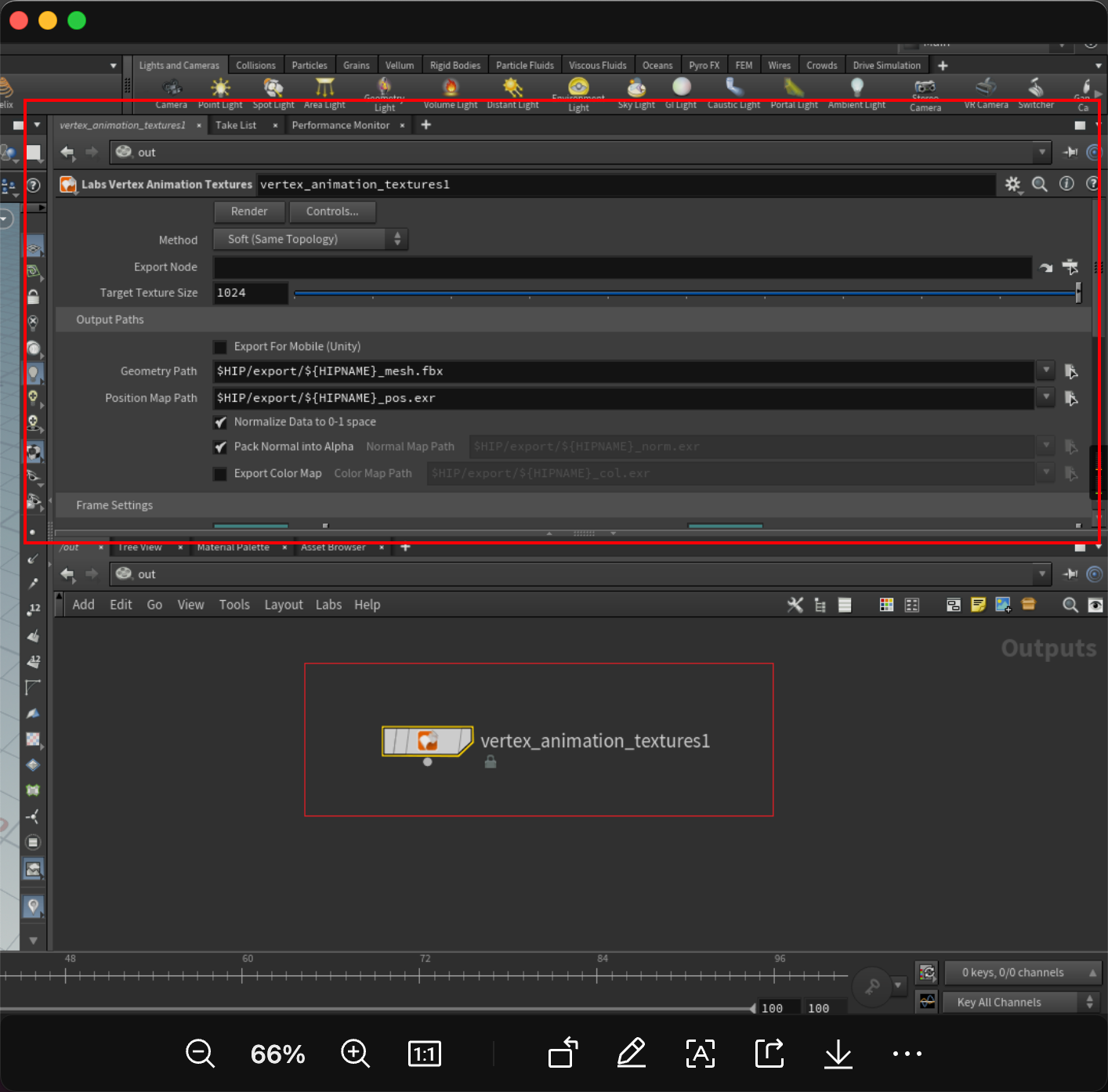
Task: Add a sticky note in network editor
Action: tap(978, 605)
